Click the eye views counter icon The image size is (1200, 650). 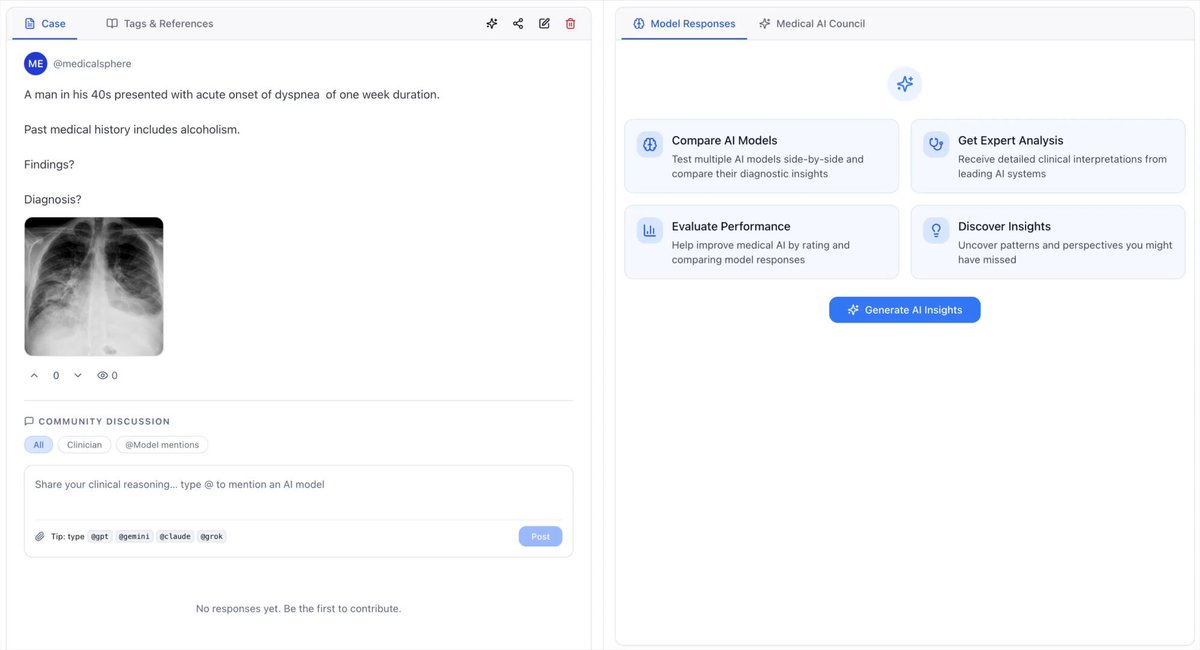click(102, 376)
